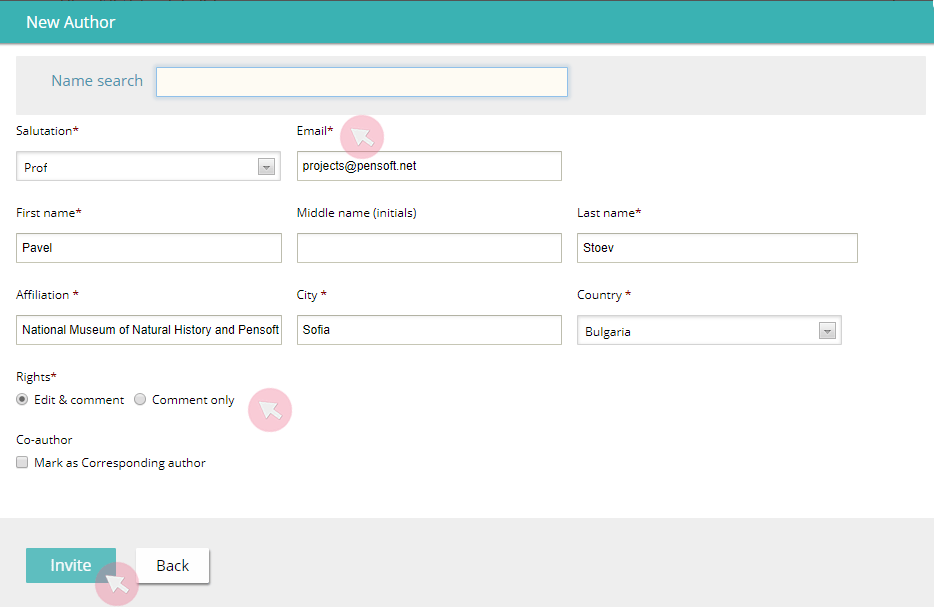Click the Invite button

[71, 565]
